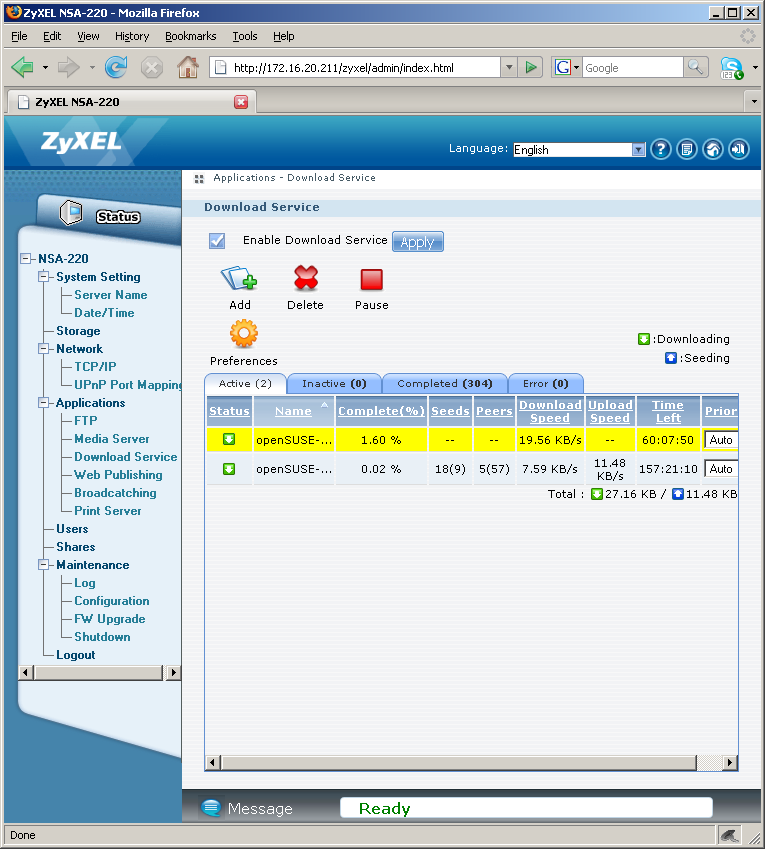Open priority dropdown for 1.60 % download
The width and height of the screenshot is (765, 849).
pos(721,440)
